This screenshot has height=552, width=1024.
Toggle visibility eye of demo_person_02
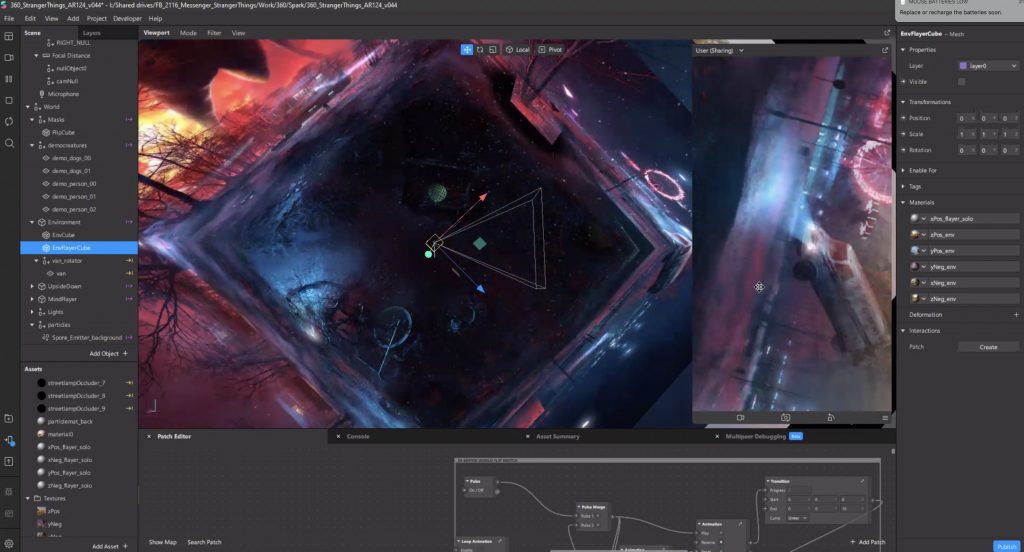pos(46,210)
